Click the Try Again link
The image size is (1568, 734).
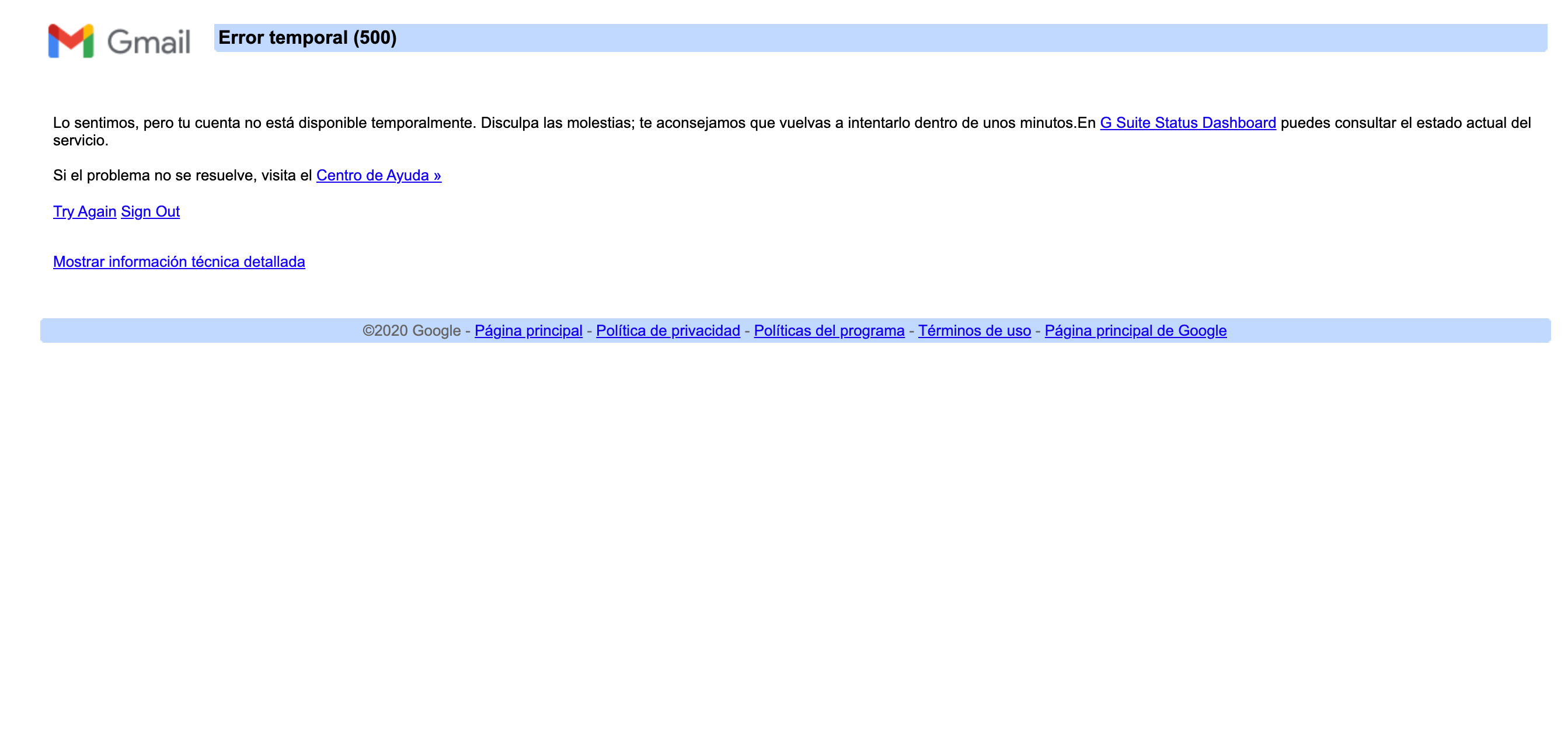85,212
